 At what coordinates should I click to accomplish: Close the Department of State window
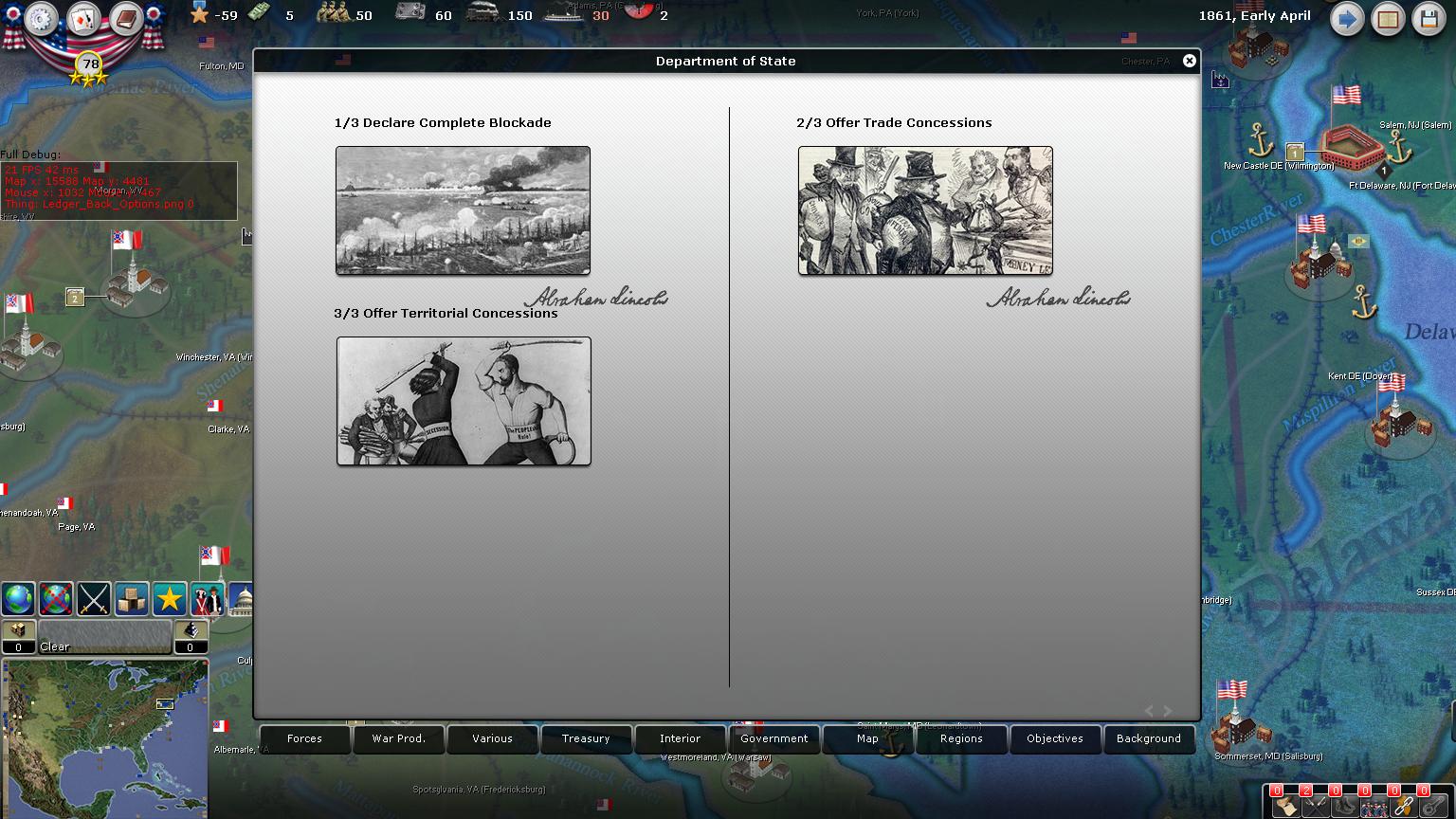1189,61
